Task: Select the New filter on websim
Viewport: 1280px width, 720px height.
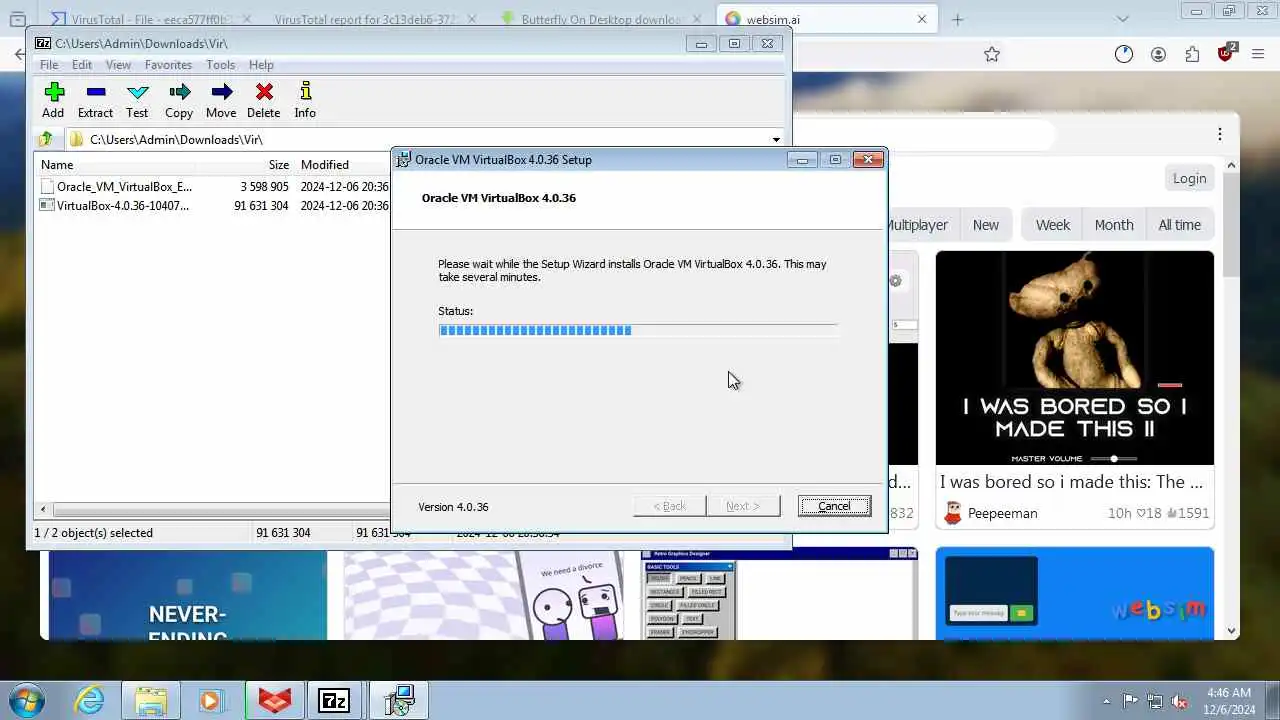Action: click(x=986, y=225)
